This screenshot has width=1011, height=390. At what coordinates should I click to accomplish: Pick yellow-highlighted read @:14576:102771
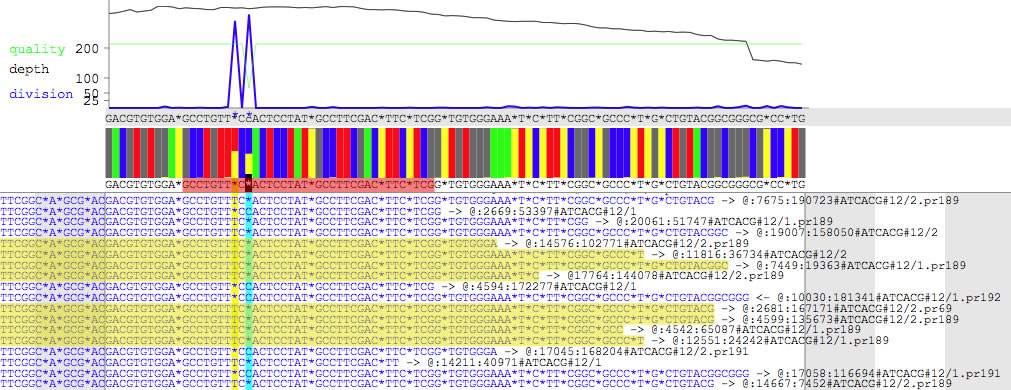(374, 244)
